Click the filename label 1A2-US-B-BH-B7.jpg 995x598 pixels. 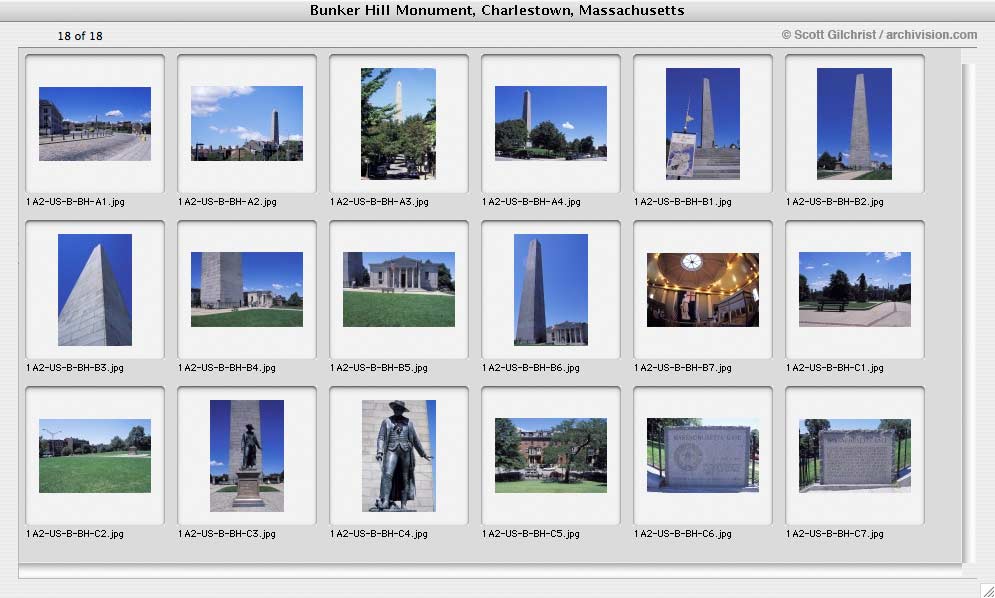[x=683, y=368]
